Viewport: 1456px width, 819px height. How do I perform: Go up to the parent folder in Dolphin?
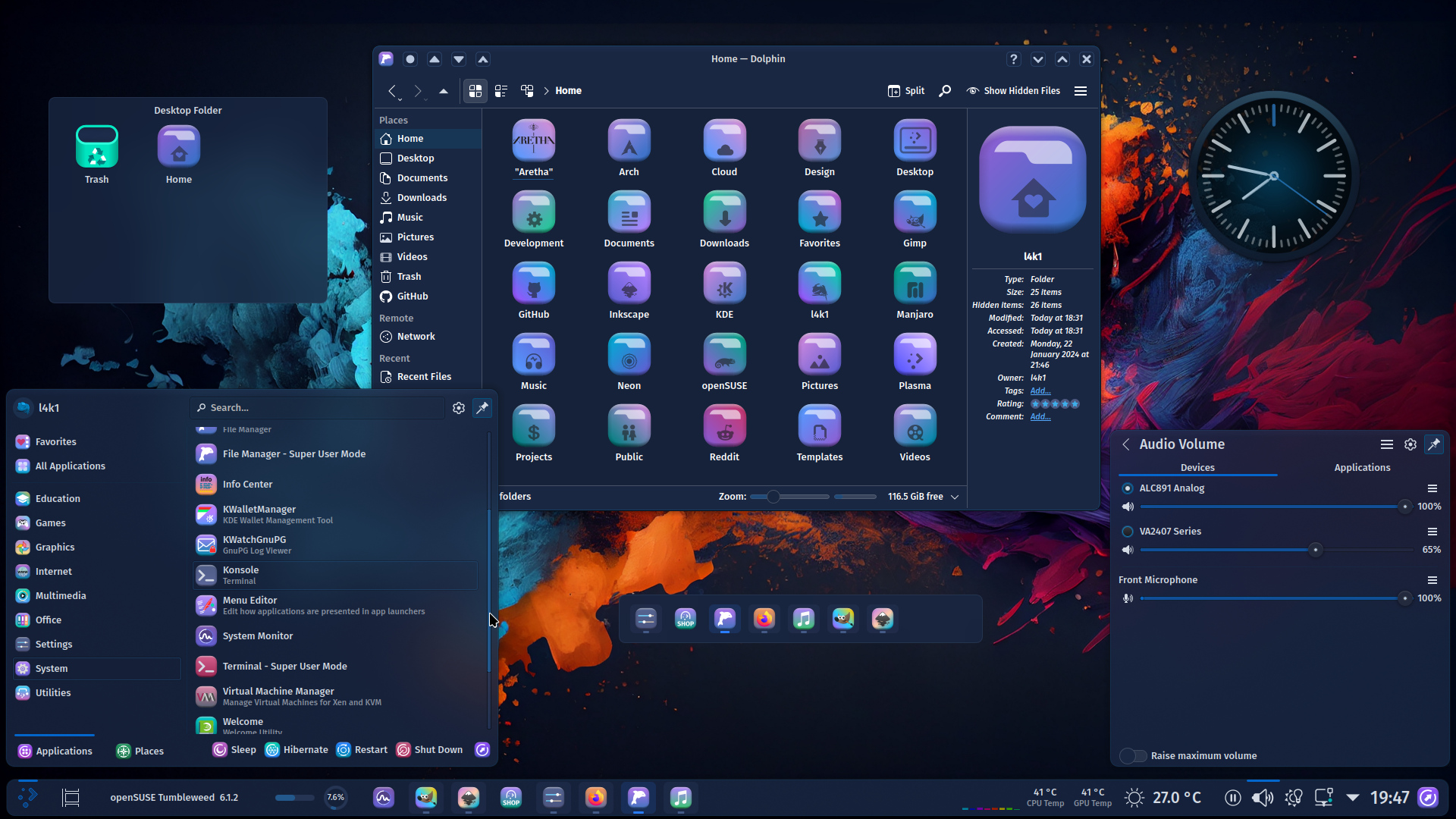click(444, 91)
